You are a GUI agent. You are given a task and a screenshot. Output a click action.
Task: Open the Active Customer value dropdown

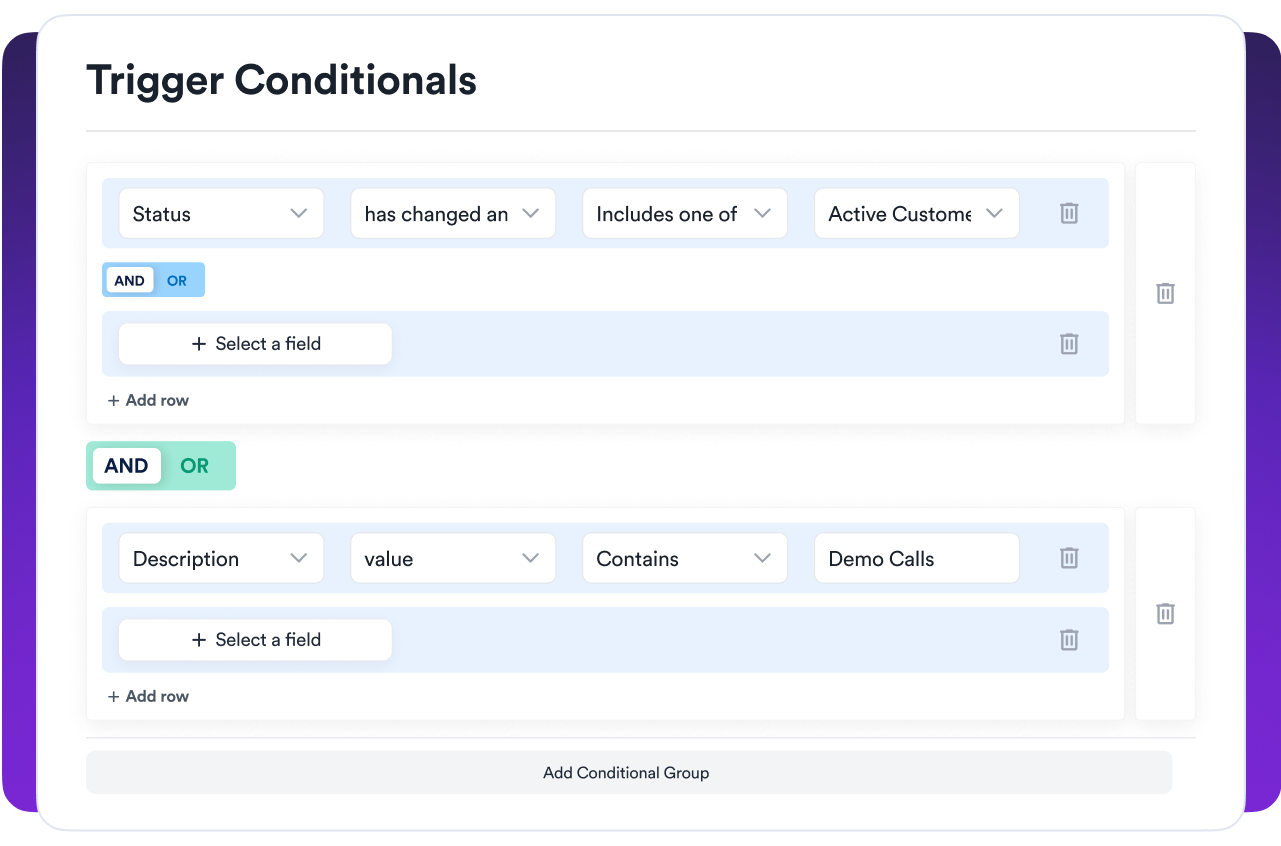tap(917, 214)
